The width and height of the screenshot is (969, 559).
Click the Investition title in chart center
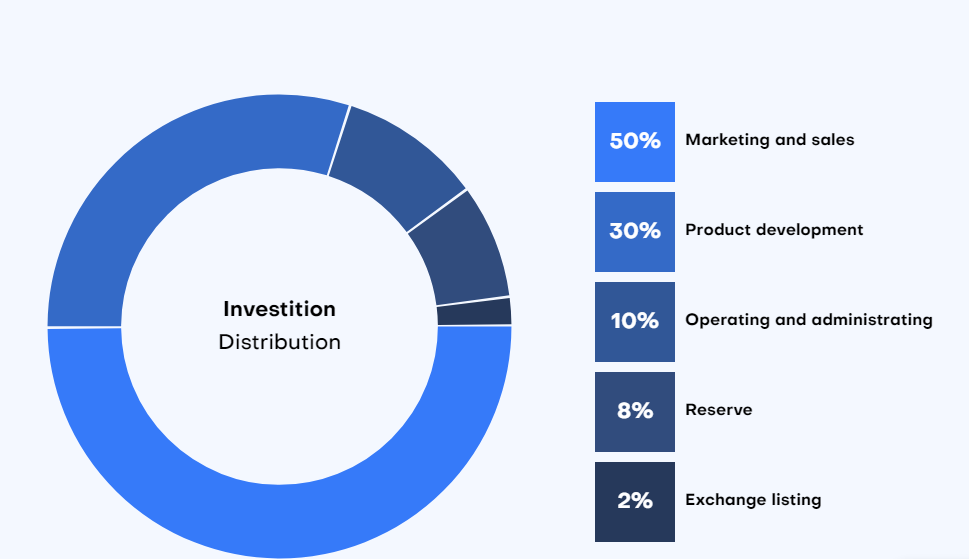point(279,309)
